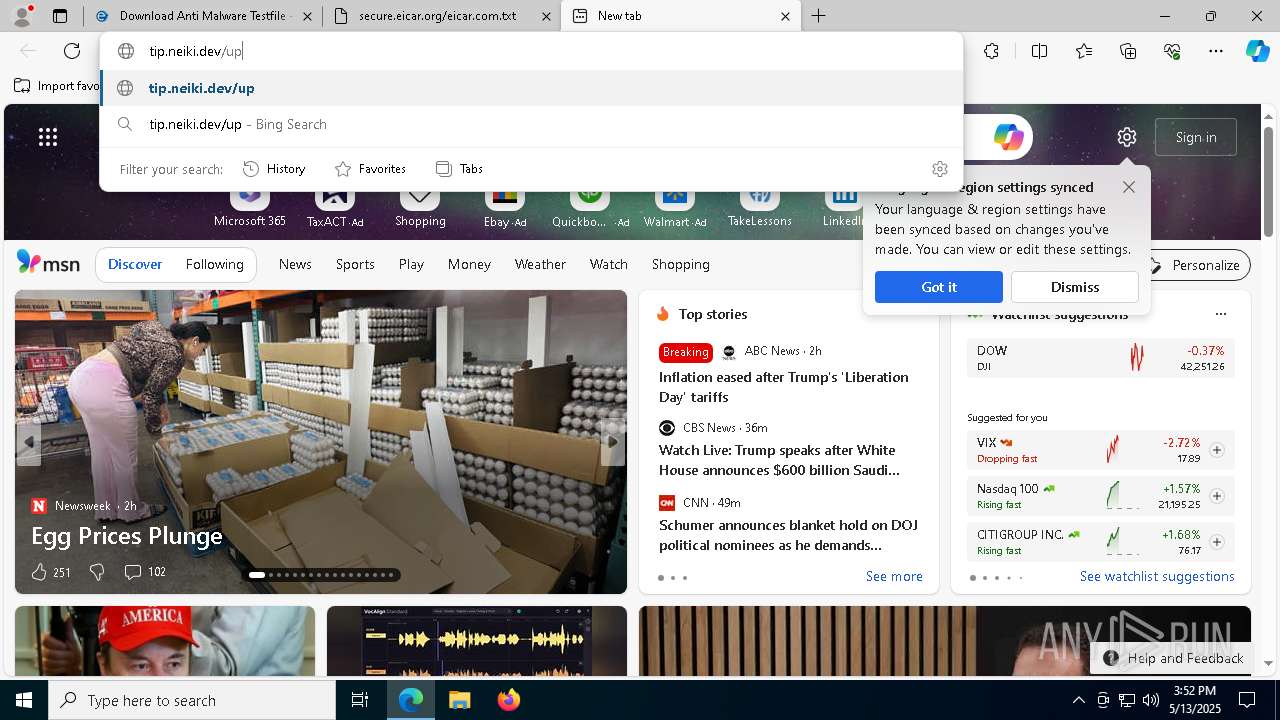
Task: Close the region settings synced popup
Action: (1129, 187)
